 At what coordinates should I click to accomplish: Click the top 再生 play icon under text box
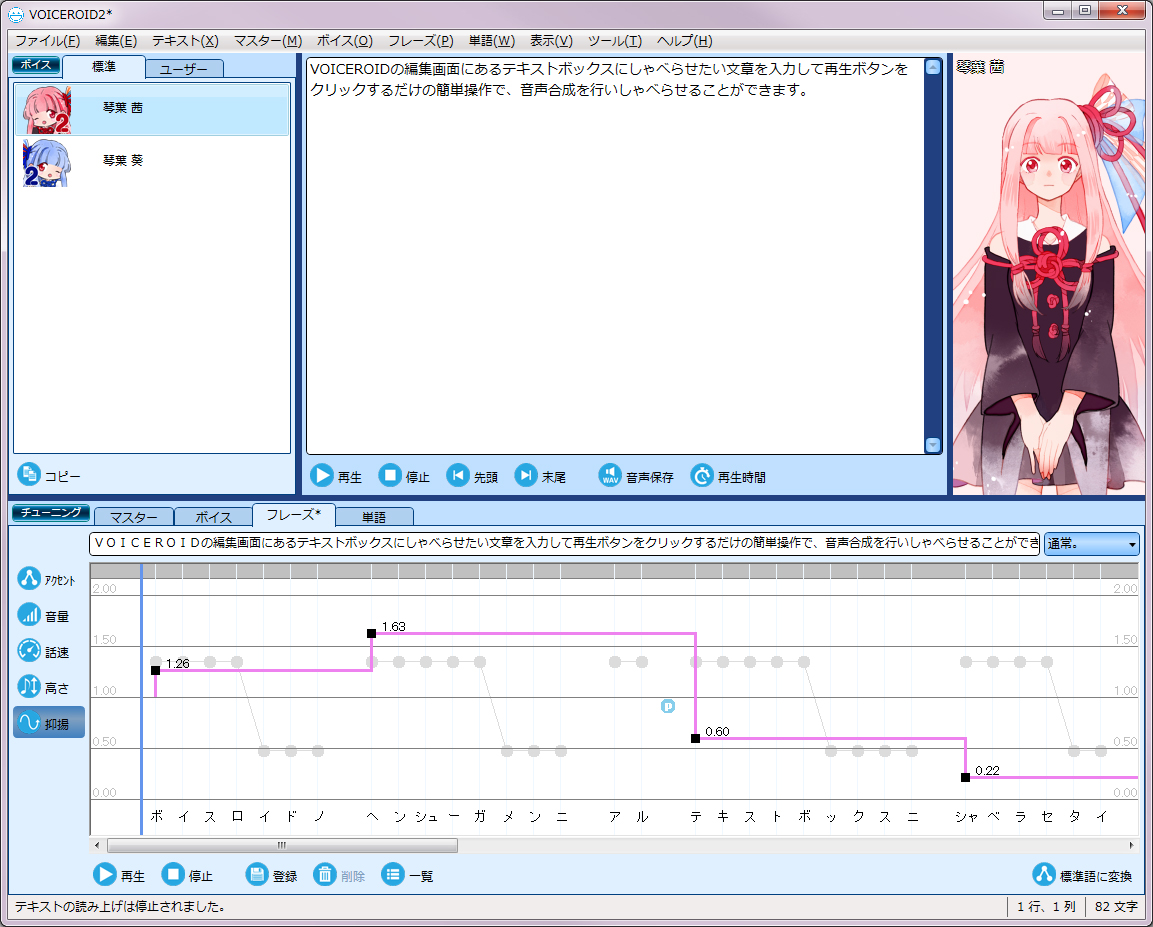pos(321,476)
